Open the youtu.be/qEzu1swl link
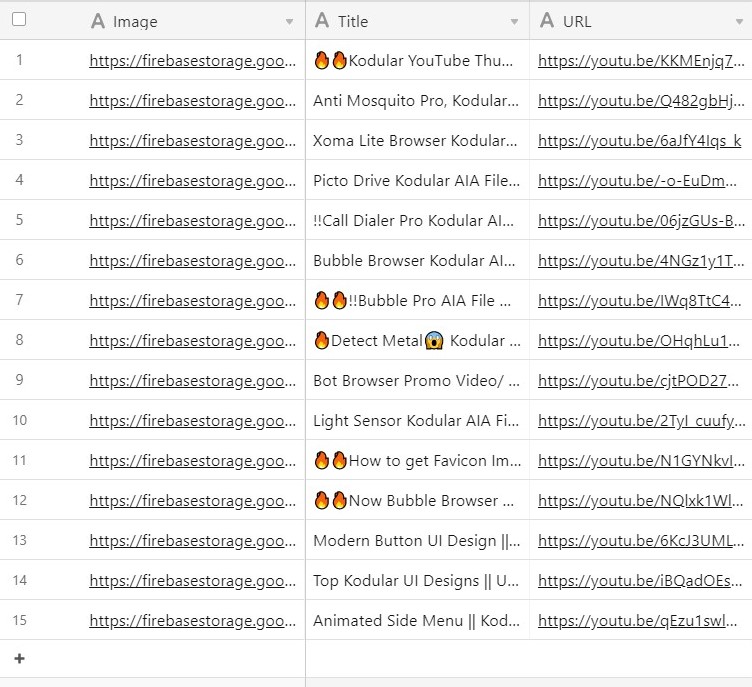 pyautogui.click(x=637, y=621)
